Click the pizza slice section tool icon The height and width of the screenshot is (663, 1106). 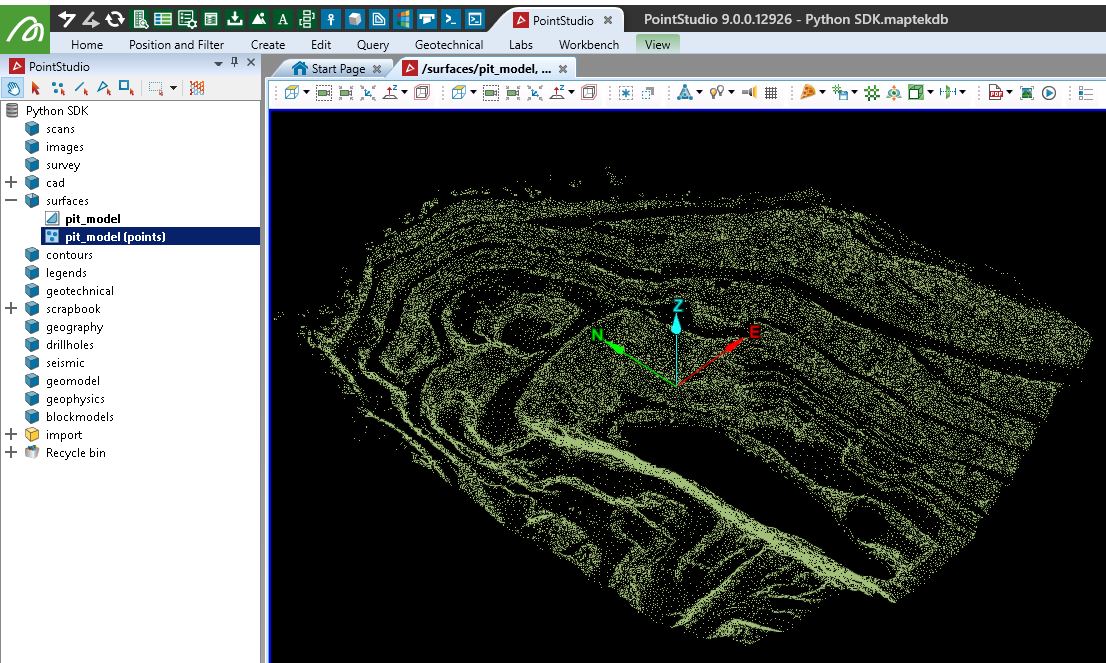click(807, 92)
